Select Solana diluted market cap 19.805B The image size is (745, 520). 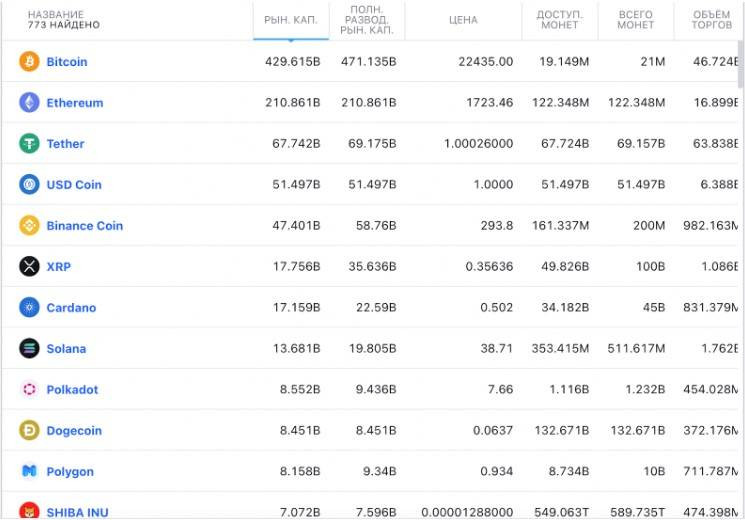tap(372, 349)
